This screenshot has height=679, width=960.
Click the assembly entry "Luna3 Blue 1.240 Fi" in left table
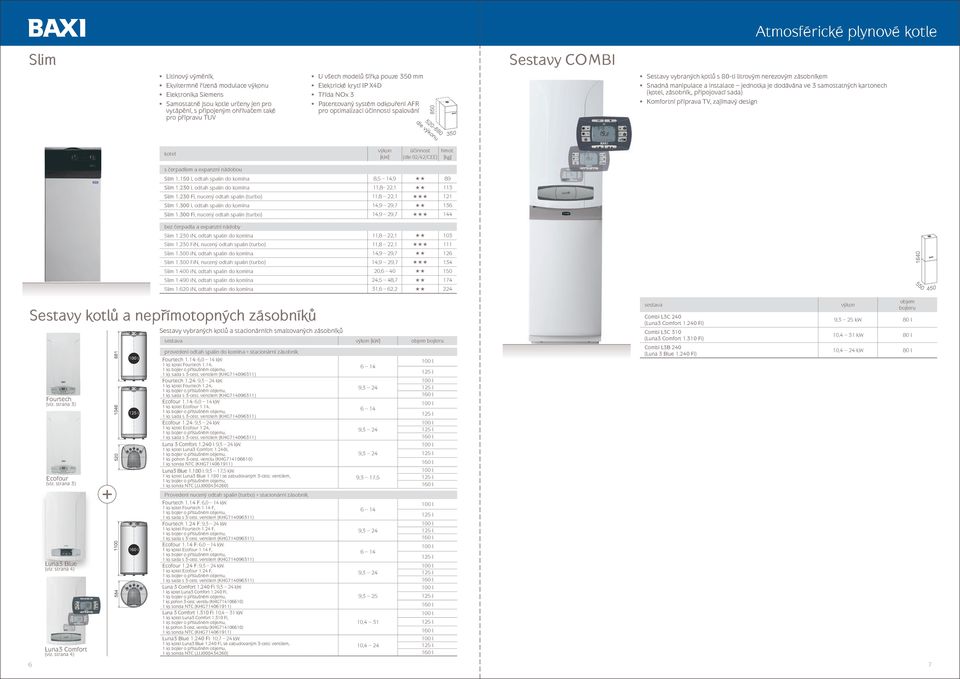249,645
